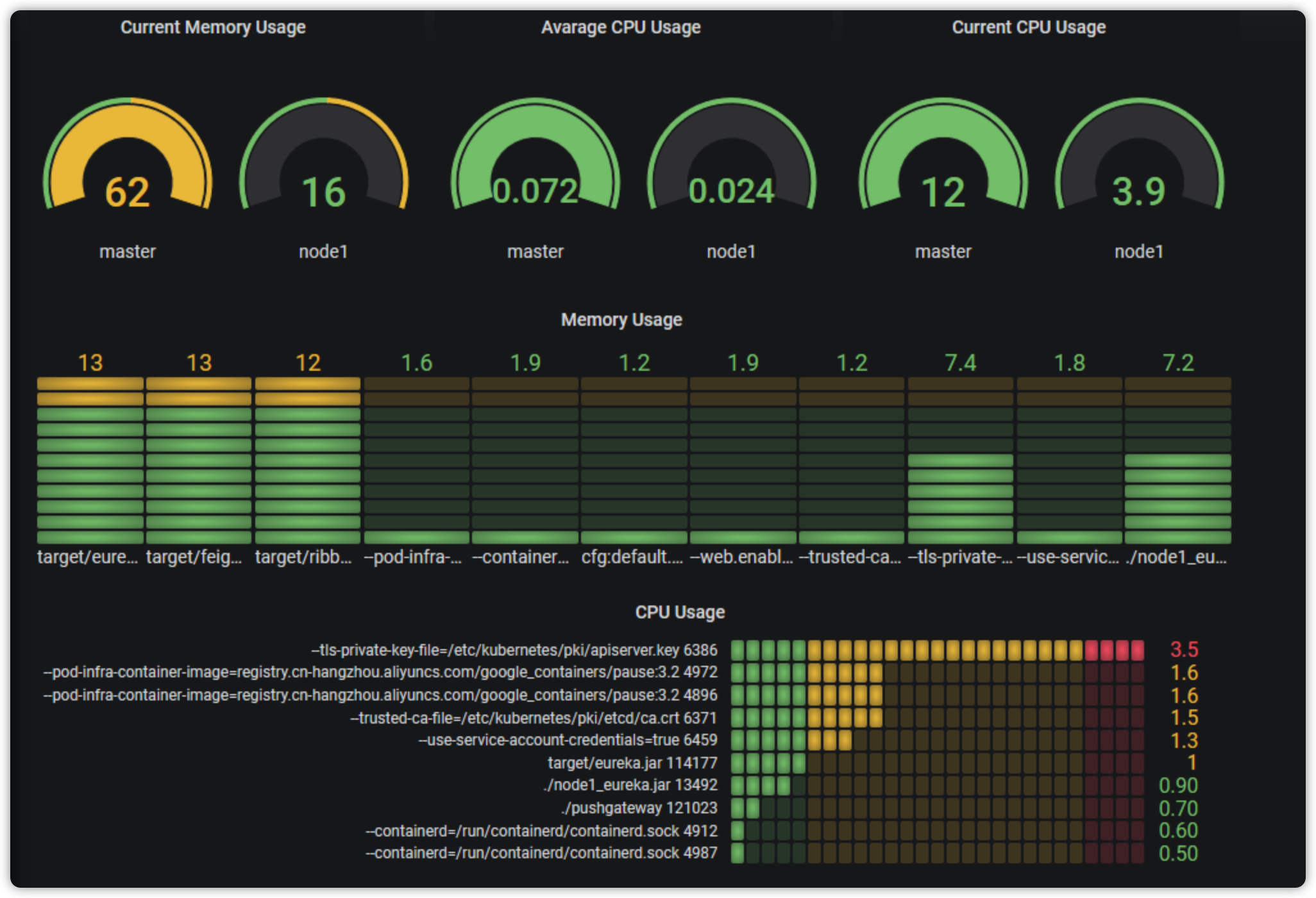
Task: Click the 1.8 value above --use-servic bar
Action: click(1070, 363)
